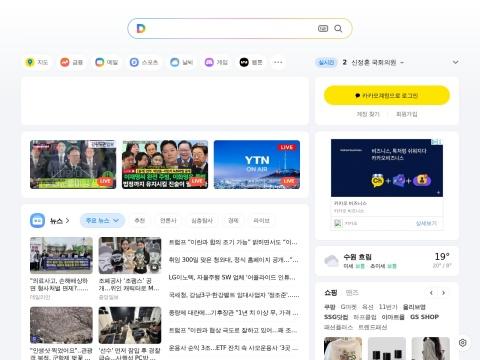Expand the realtime trends list chevron
The height and width of the screenshot is (360, 480).
455,62
